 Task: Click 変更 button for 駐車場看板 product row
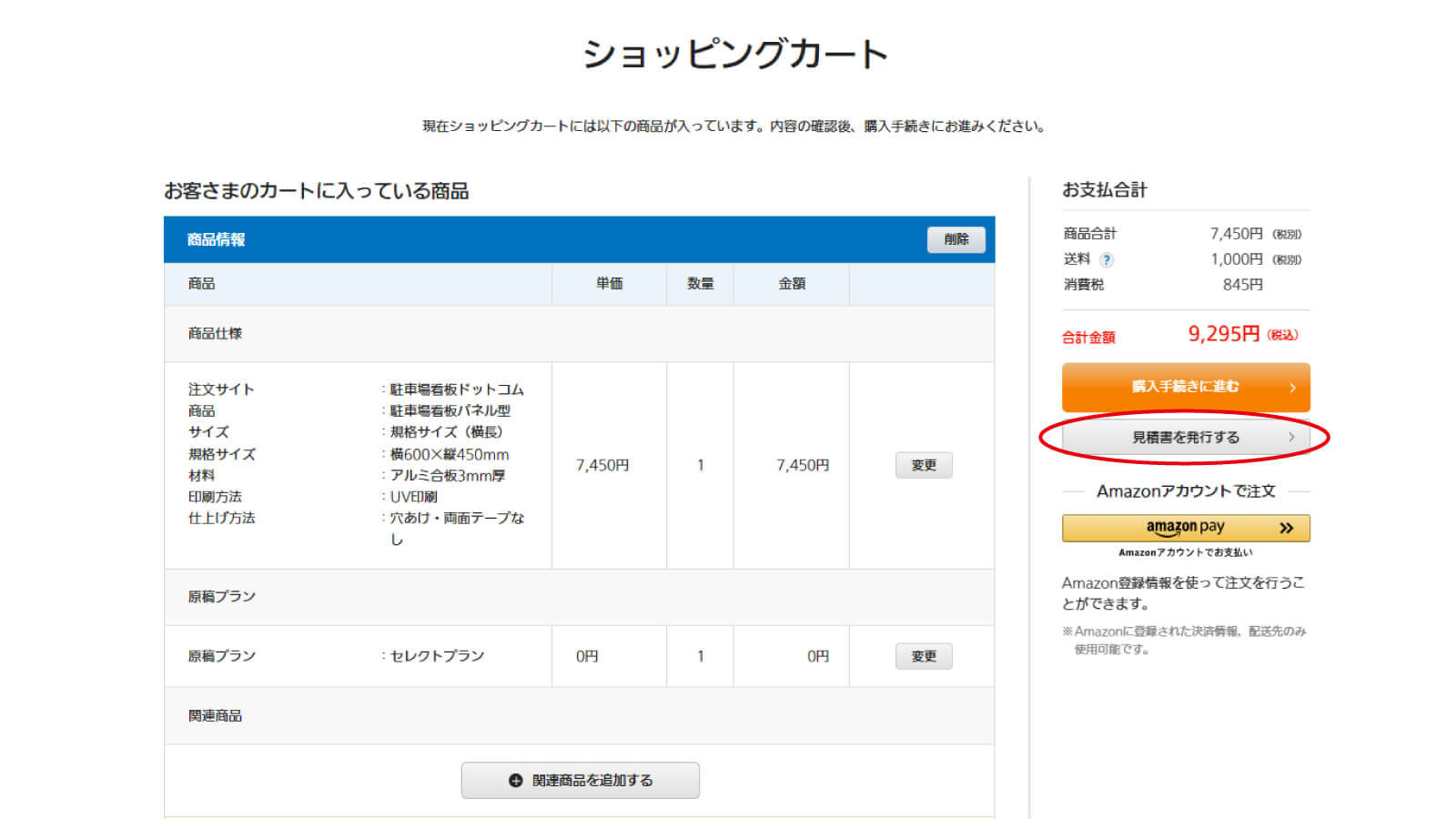(924, 465)
